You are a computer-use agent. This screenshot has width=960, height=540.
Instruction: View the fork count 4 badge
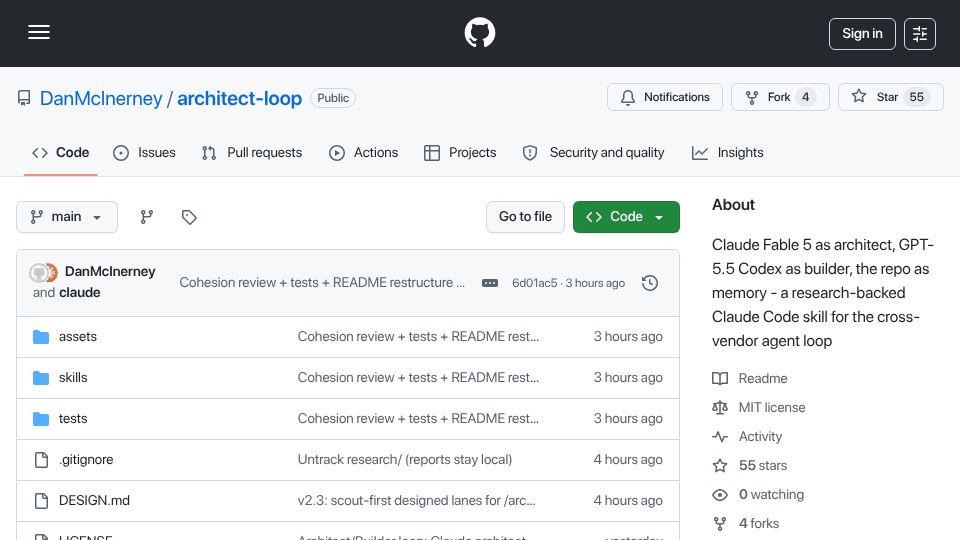[806, 97]
